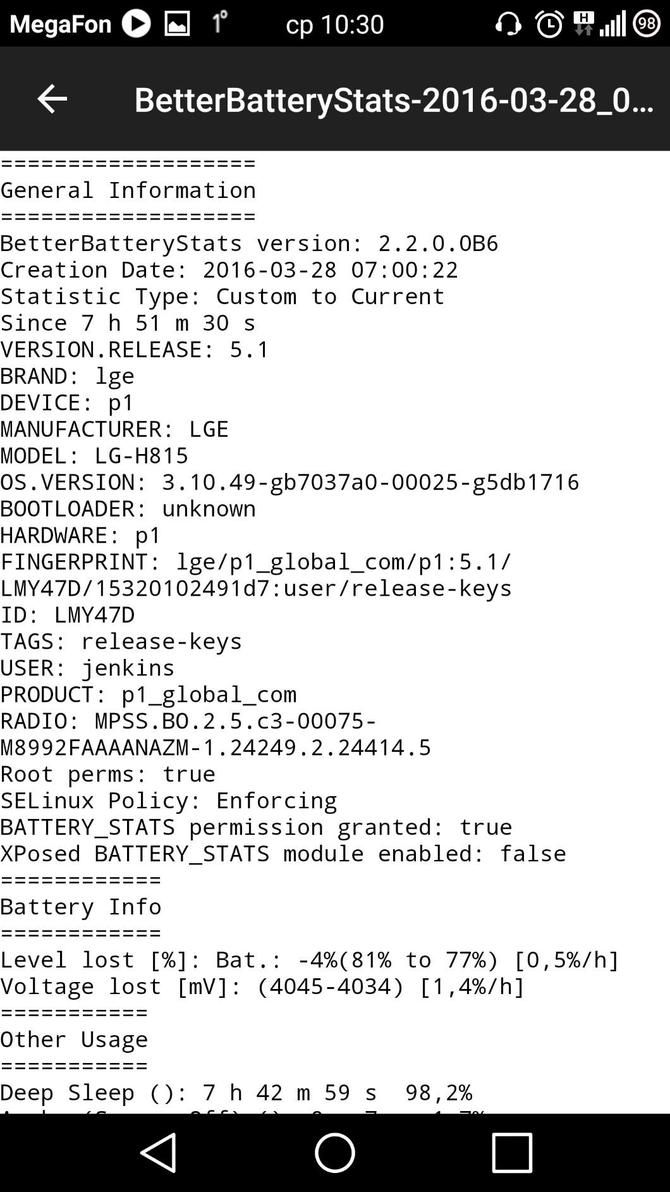Tap the 1° temperature notification icon
Image resolution: width=670 pixels, height=1192 pixels.
pyautogui.click(x=218, y=21)
